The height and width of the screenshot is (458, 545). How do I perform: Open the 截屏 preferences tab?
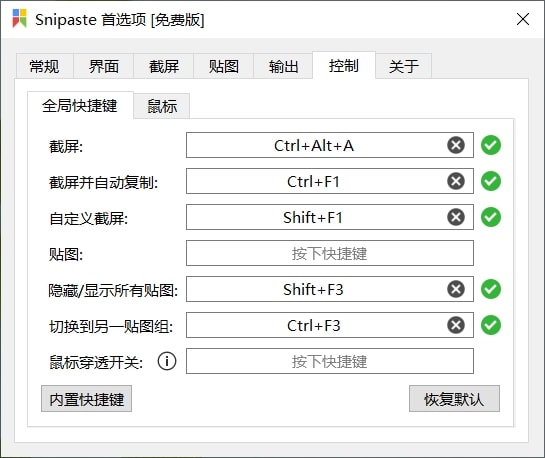click(164, 66)
